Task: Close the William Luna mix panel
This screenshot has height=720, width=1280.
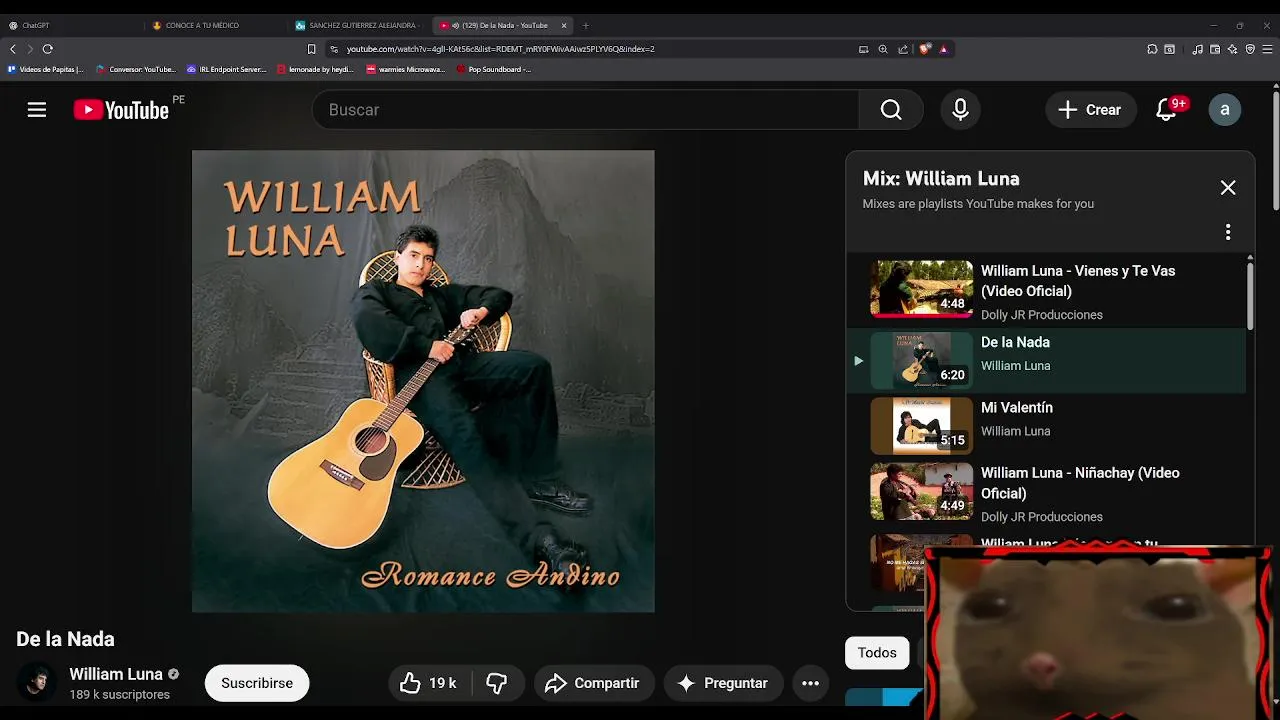Action: pyautogui.click(x=1228, y=188)
